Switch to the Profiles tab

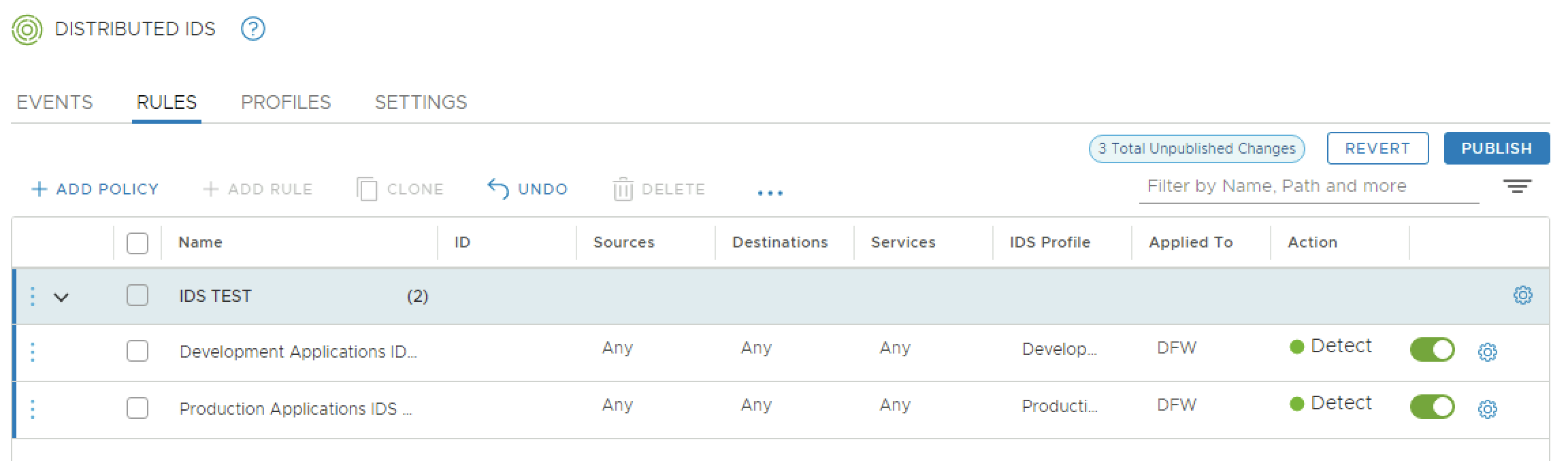(x=286, y=102)
